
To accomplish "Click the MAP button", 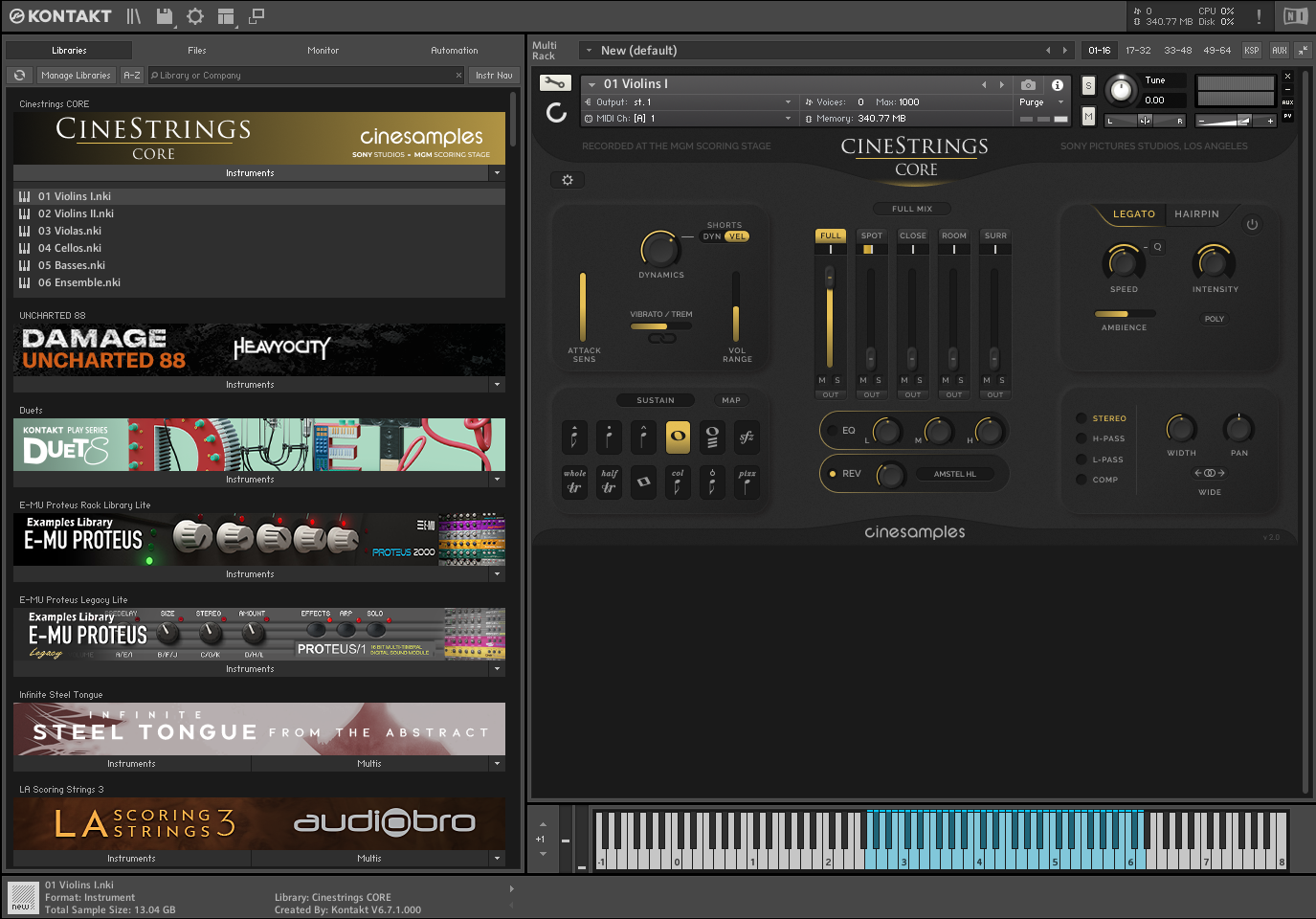I will pyautogui.click(x=731, y=400).
